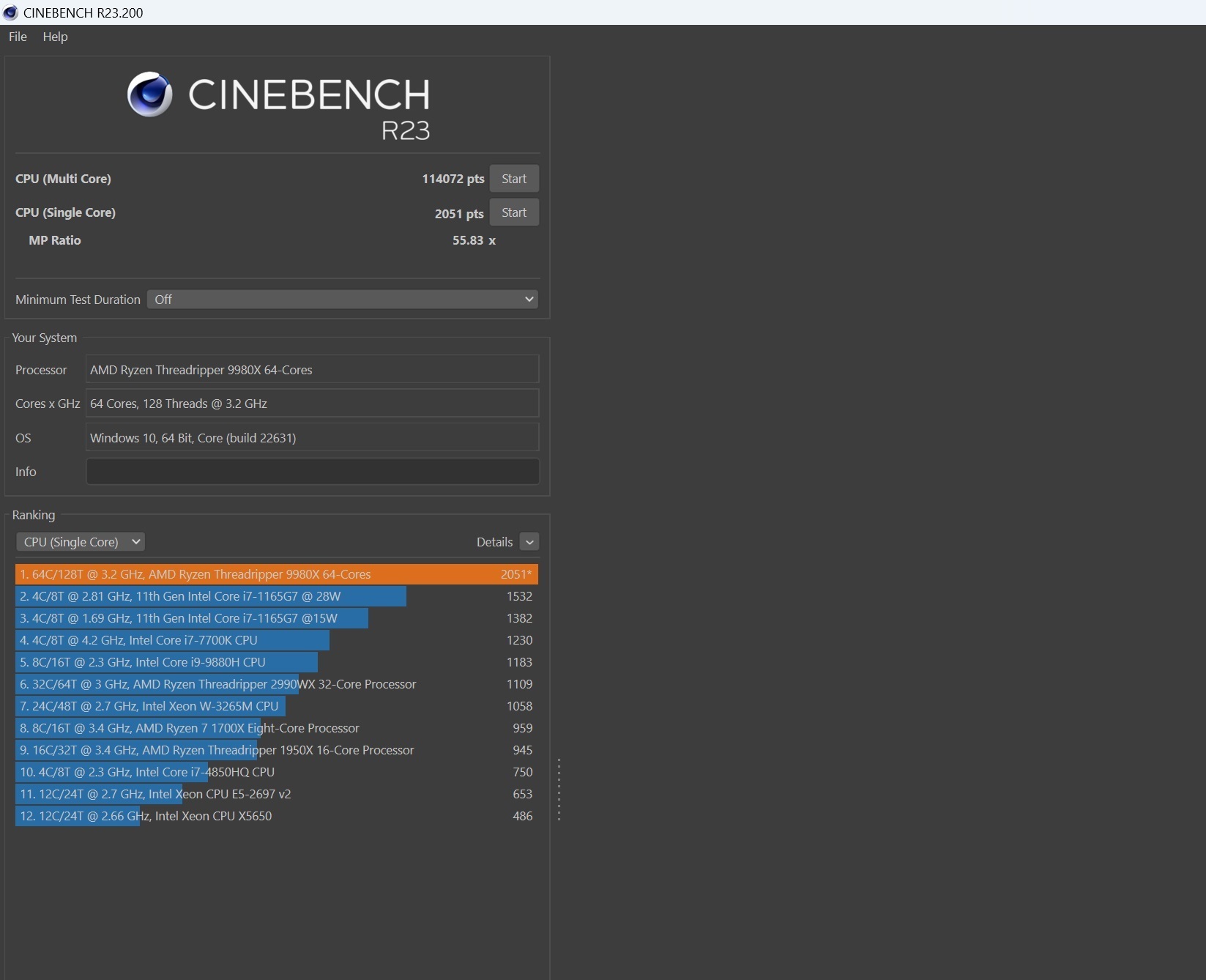Open the File menu
Image resolution: width=1206 pixels, height=980 pixels.
coord(18,37)
